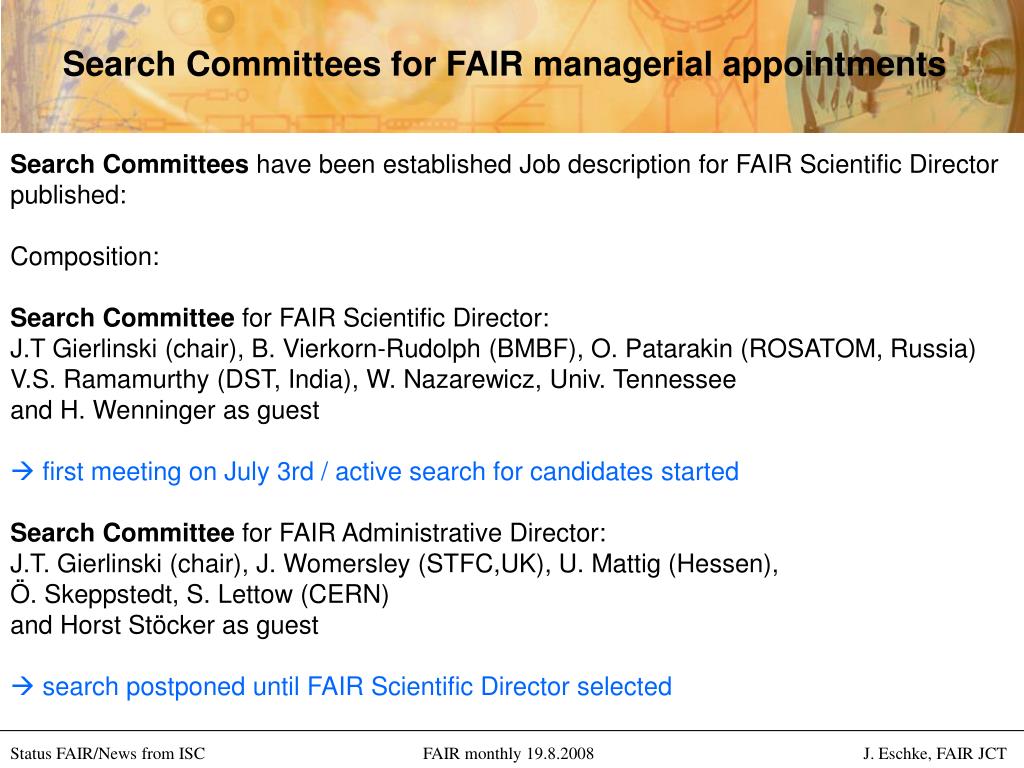1024x768 pixels.
Task: Click "Search Committee" heading for Administrative Director
Action: click(122, 533)
